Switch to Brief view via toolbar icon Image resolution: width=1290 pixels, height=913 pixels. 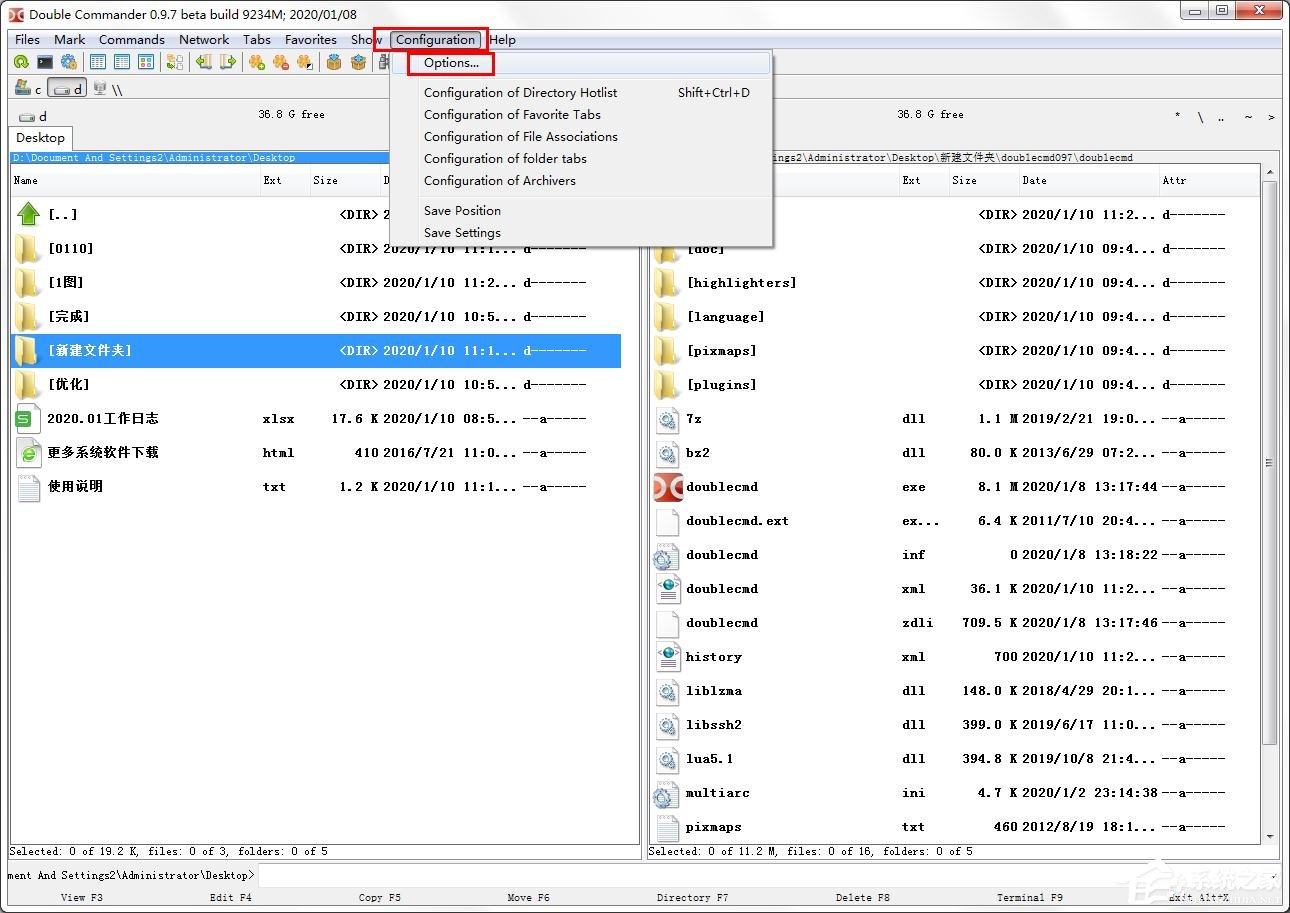(x=98, y=62)
